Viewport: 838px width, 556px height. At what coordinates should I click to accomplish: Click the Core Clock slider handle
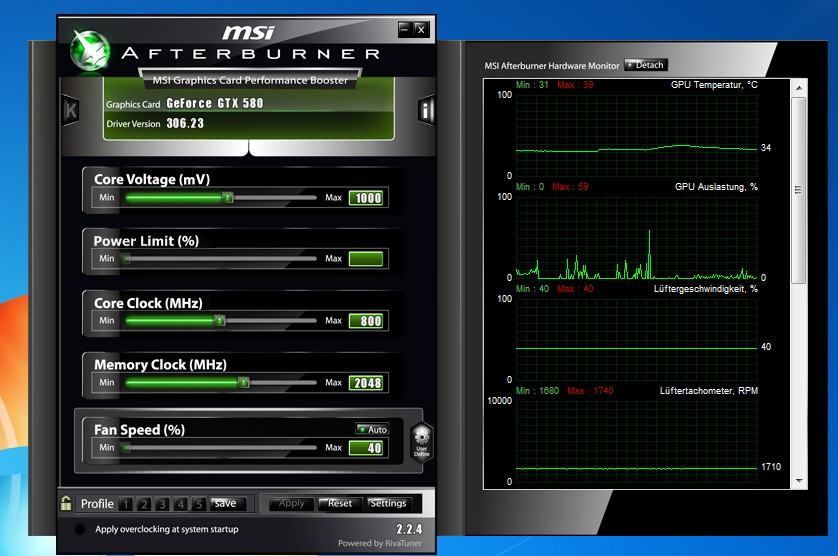click(x=220, y=321)
